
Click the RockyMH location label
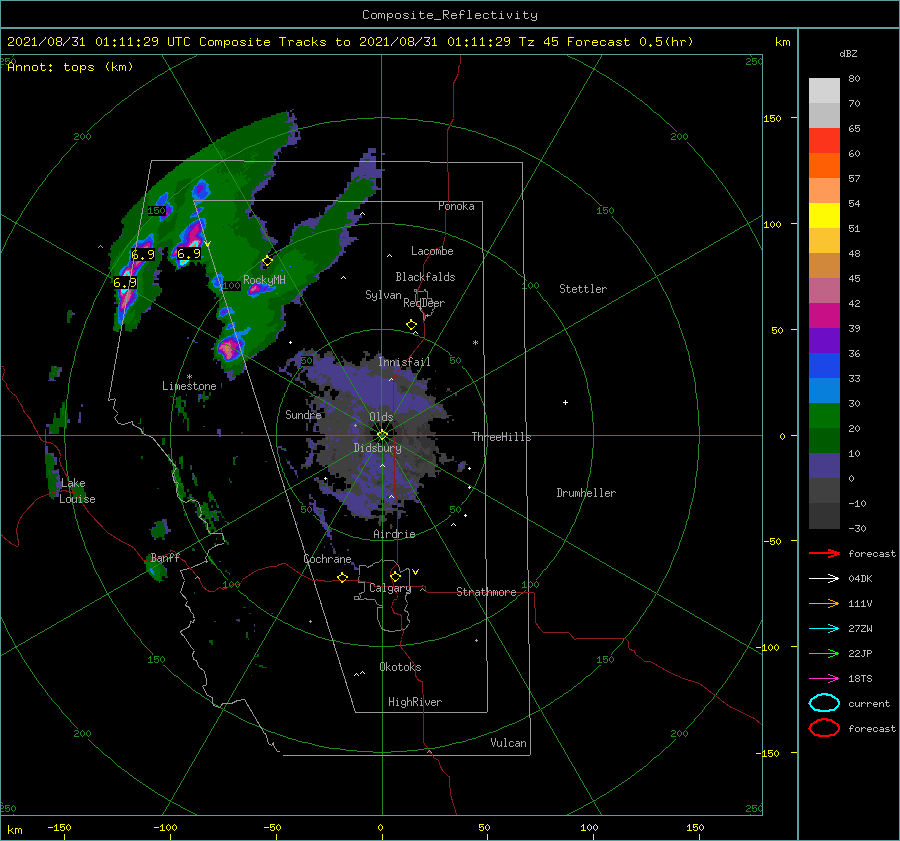pyautogui.click(x=264, y=280)
